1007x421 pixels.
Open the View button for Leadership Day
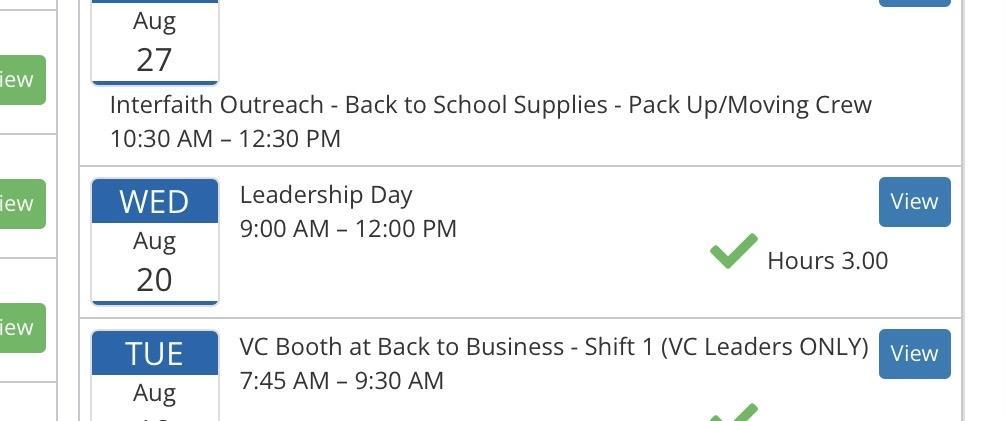[914, 202]
